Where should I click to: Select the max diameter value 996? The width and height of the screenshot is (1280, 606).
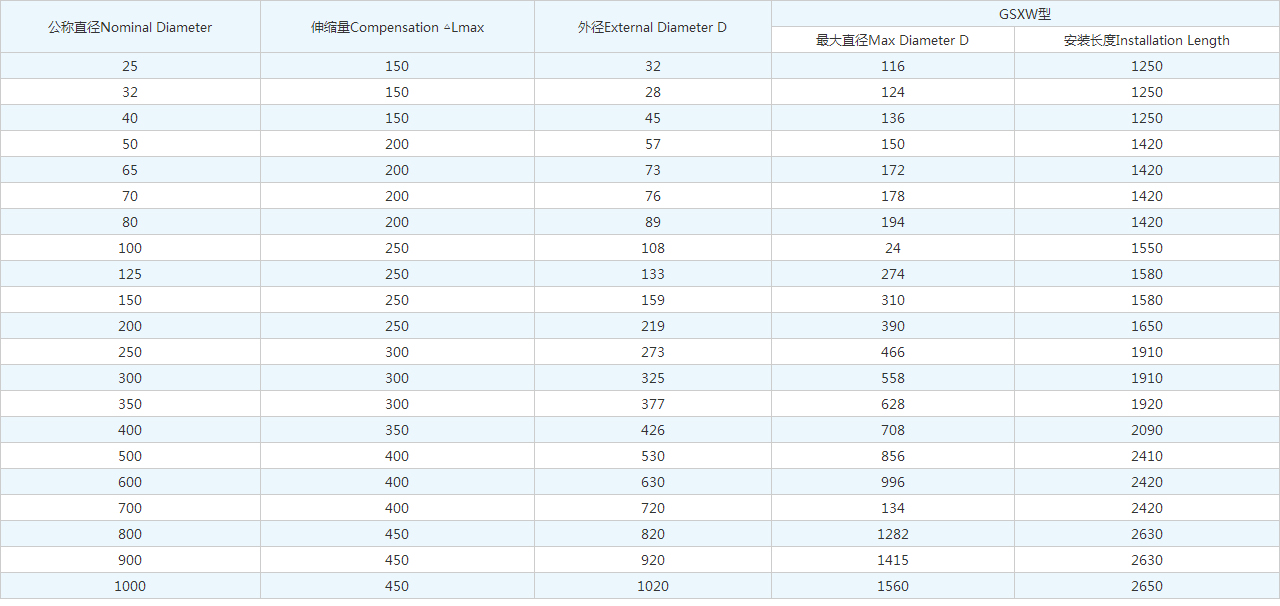tap(892, 482)
